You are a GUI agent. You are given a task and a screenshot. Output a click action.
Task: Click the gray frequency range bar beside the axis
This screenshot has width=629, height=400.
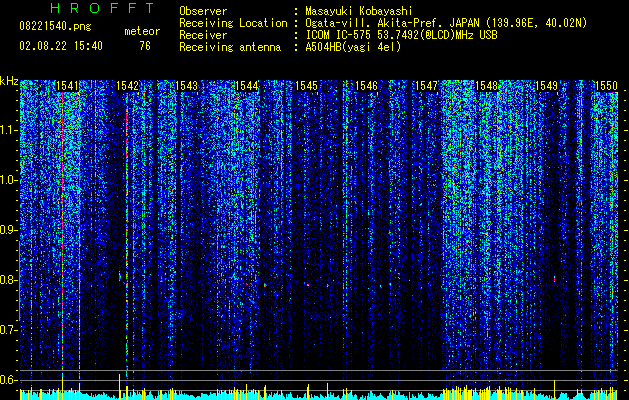coord(19,281)
